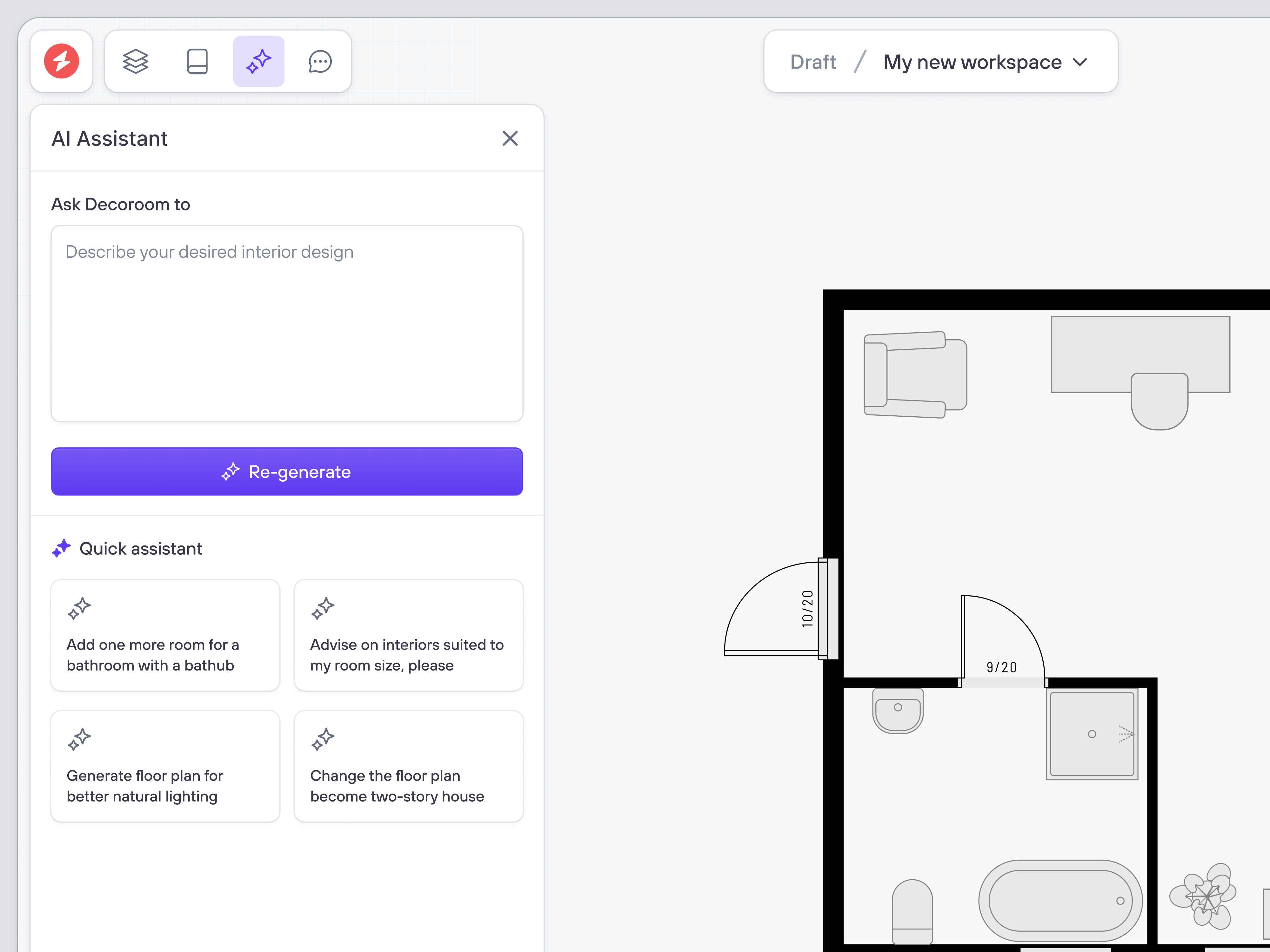Open the Layers panel icon
This screenshot has width=1270, height=952.
point(136,61)
